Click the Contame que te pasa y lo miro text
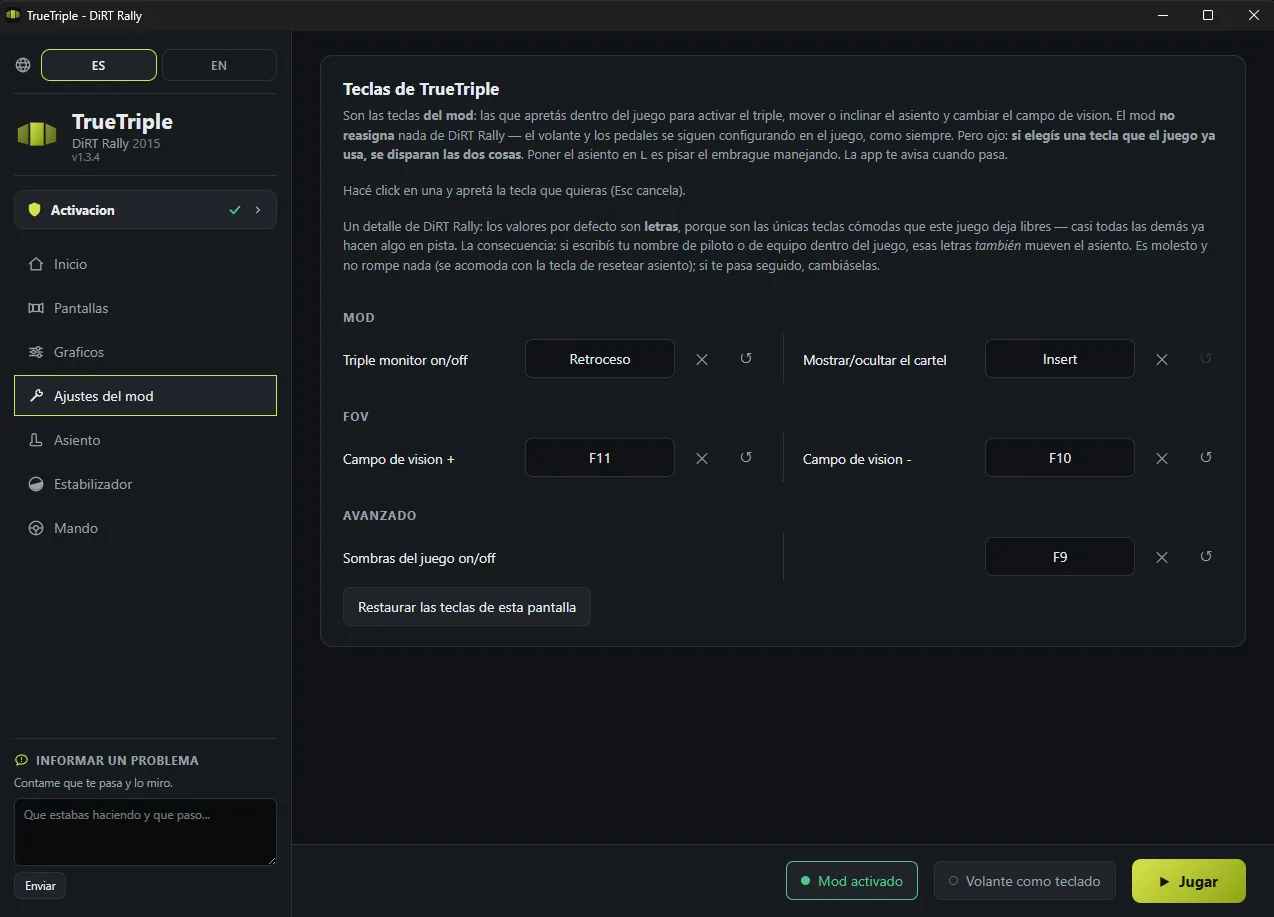1274x917 pixels. tap(93, 783)
